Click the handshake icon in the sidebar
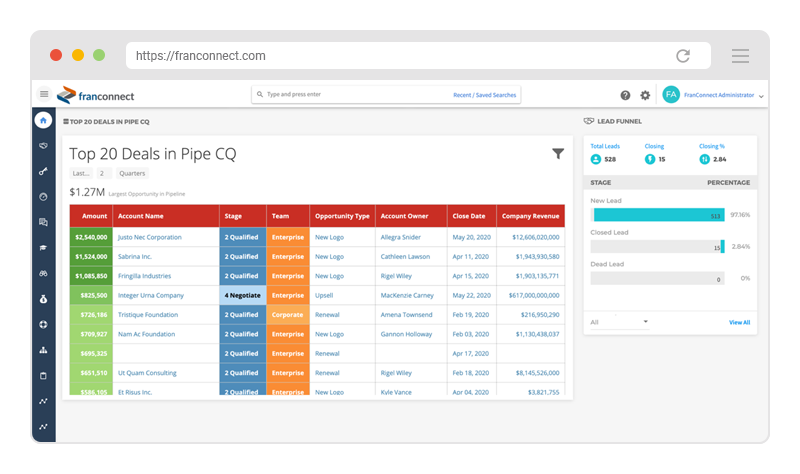800x474 pixels. 43,146
